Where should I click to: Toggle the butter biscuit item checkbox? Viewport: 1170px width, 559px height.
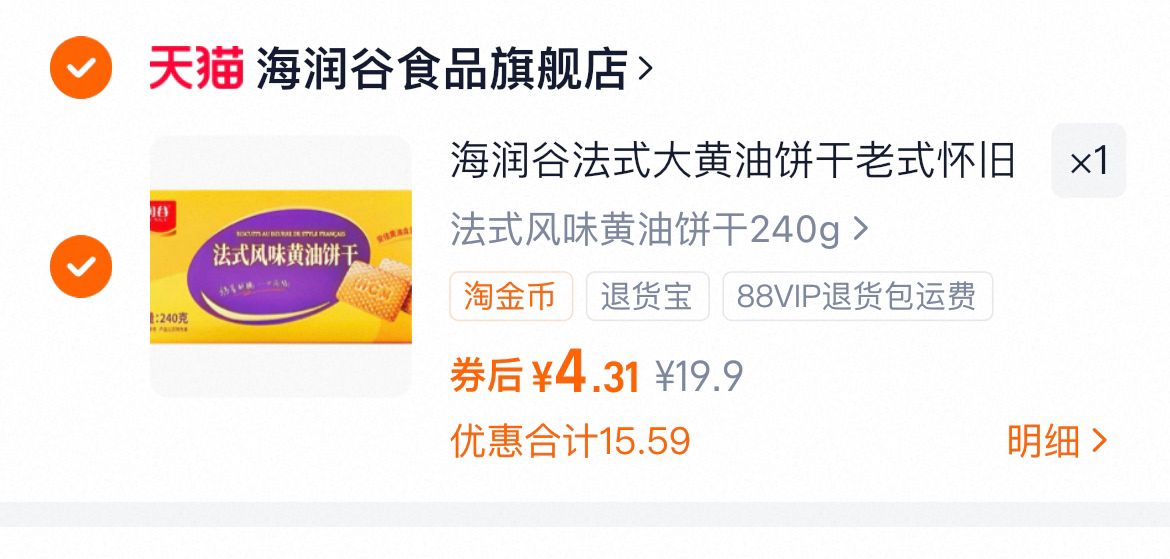pos(81,266)
